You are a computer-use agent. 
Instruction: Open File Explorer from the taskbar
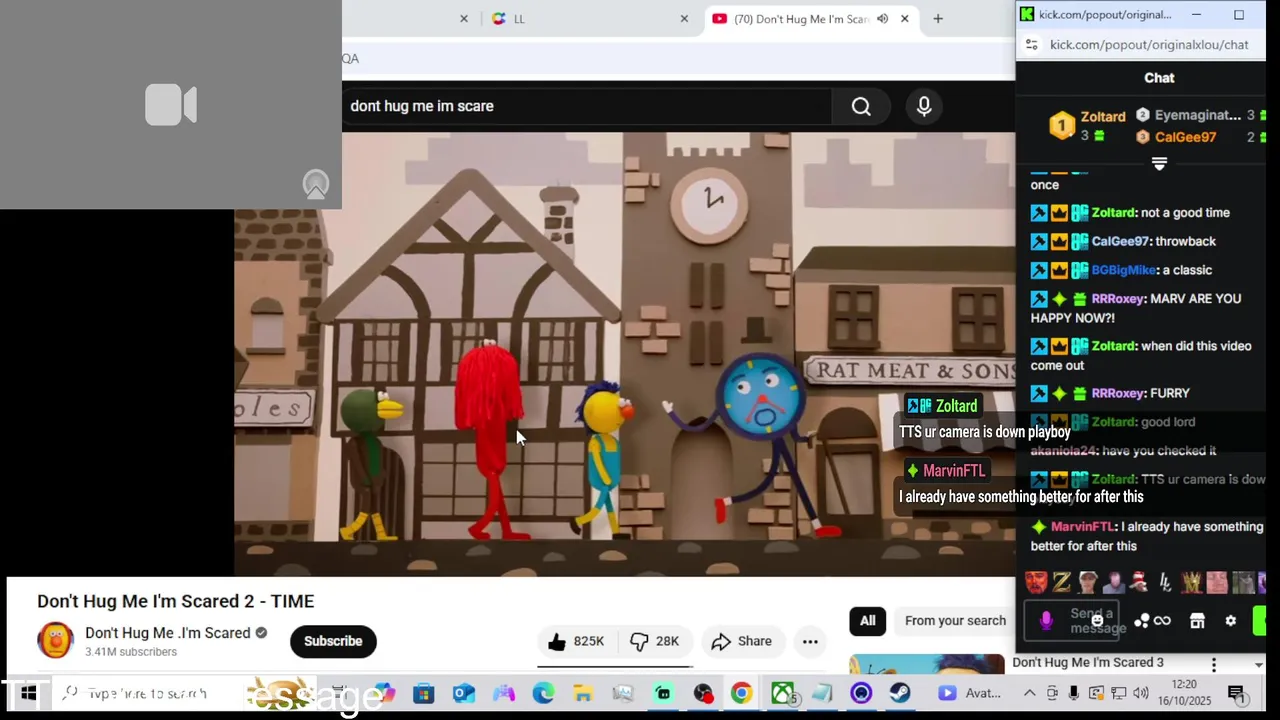click(583, 693)
